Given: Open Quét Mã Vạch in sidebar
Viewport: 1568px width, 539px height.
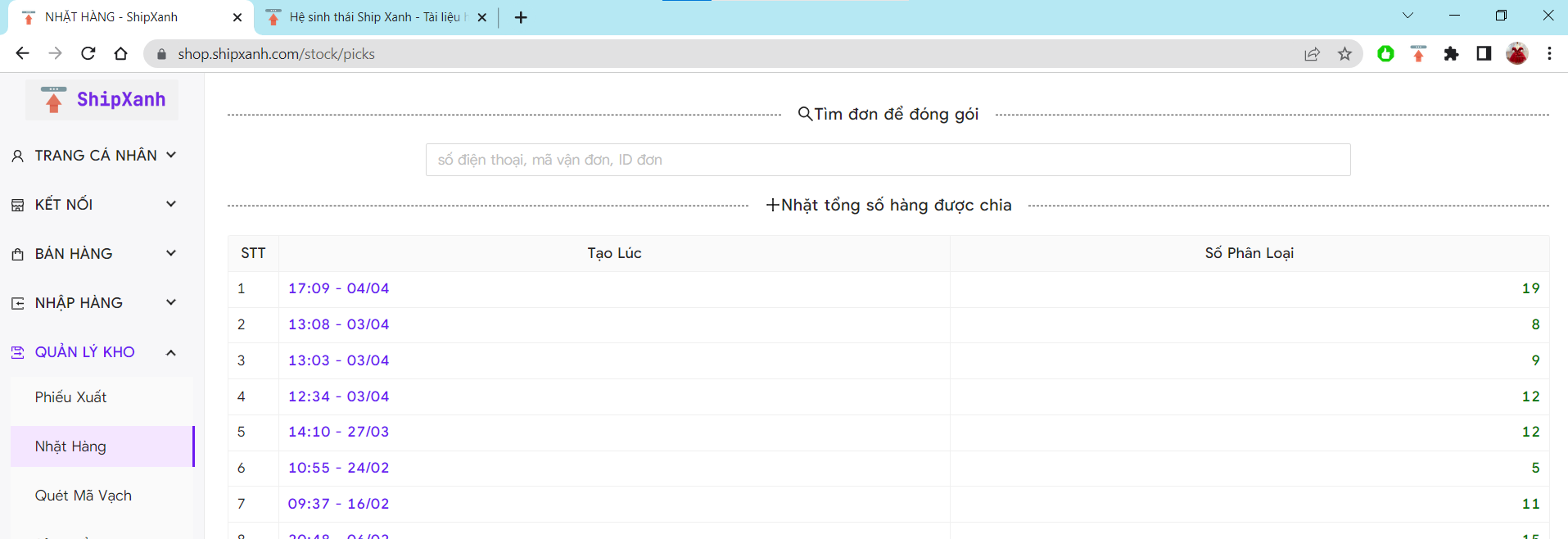Looking at the screenshot, I should pyautogui.click(x=84, y=496).
